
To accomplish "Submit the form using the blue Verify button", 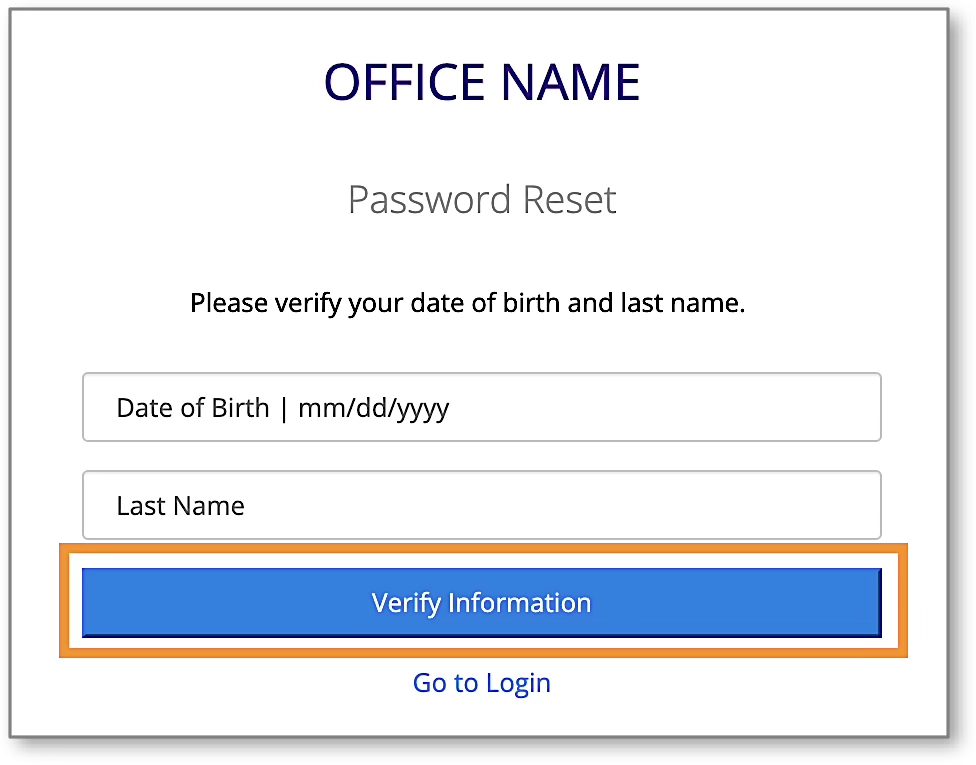I will [x=481, y=603].
